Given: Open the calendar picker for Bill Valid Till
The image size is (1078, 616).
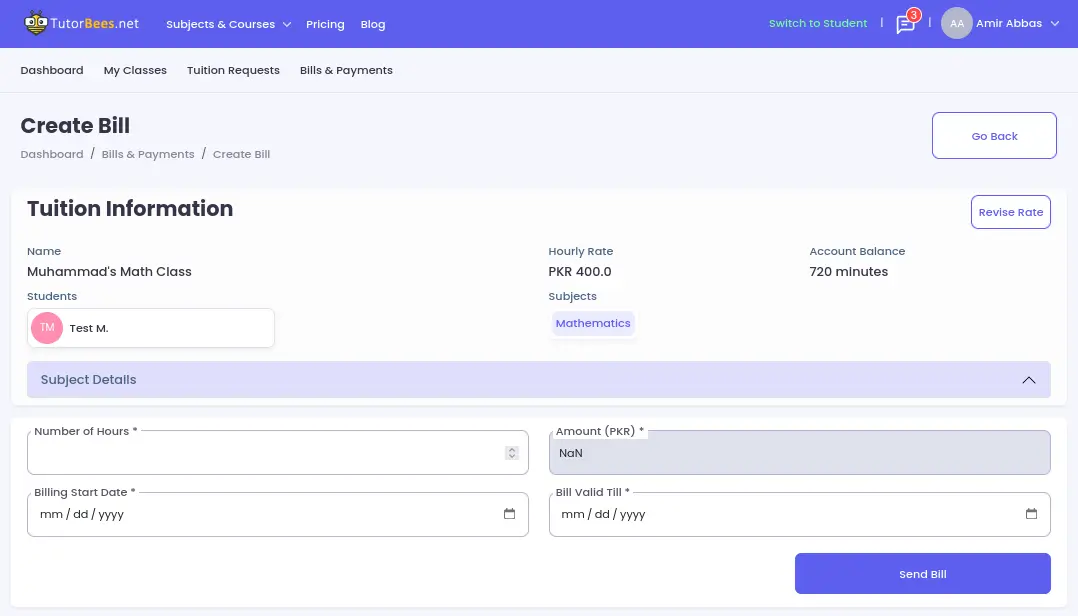Looking at the screenshot, I should [1031, 513].
